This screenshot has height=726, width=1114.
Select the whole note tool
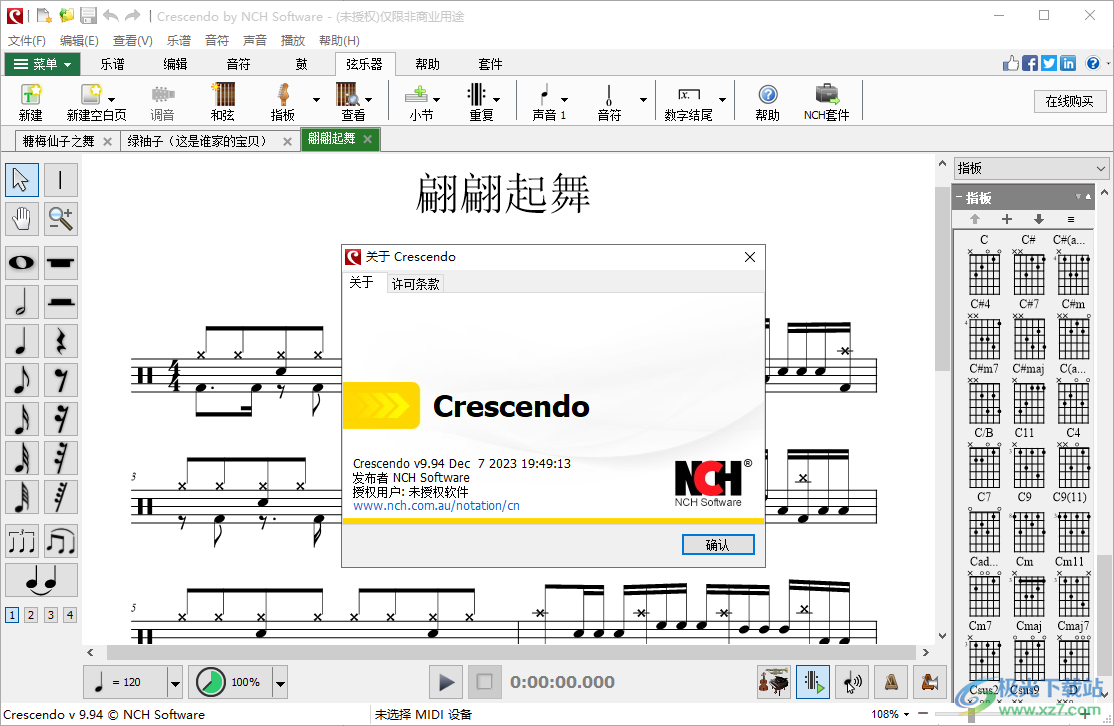(22, 263)
